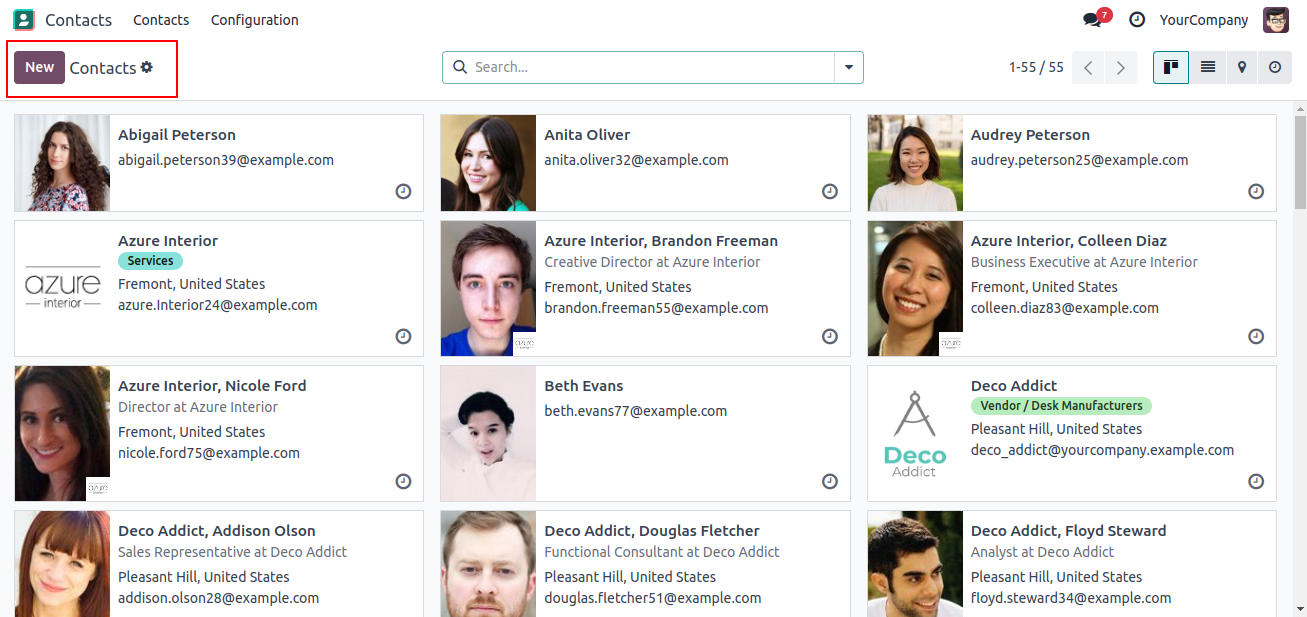Open Audrey Peterson's photo thumbnail
Screen dimensions: 1307x617
[915, 163]
